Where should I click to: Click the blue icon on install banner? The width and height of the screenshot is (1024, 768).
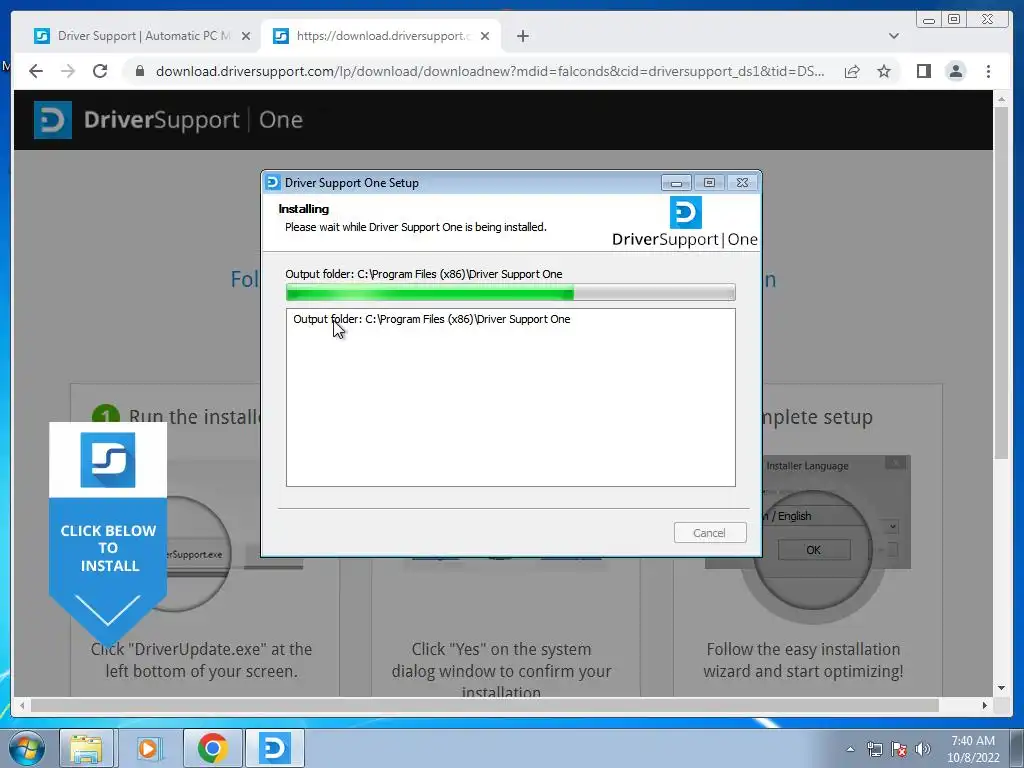click(x=108, y=460)
